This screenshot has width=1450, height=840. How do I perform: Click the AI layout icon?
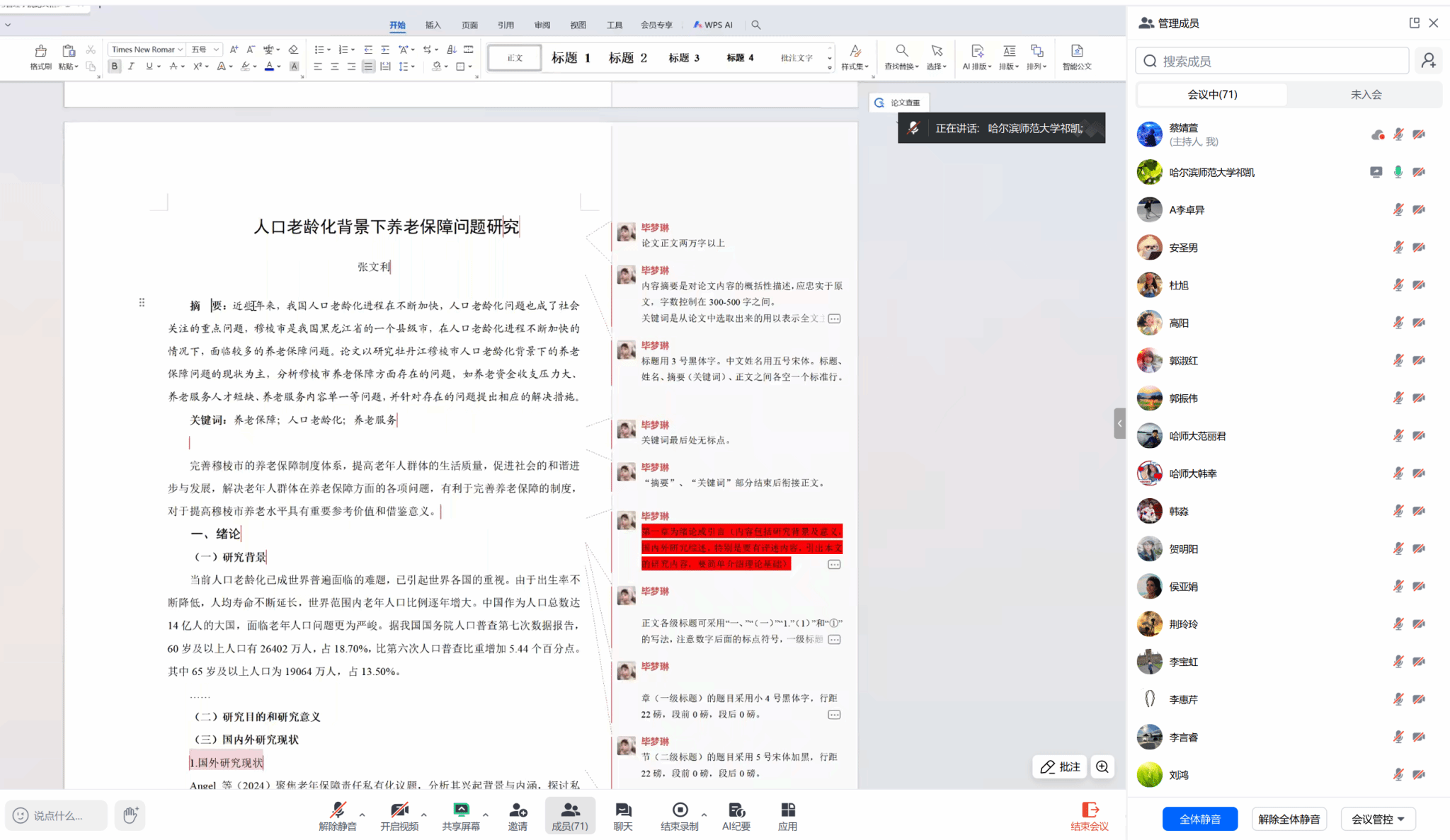coord(977,52)
